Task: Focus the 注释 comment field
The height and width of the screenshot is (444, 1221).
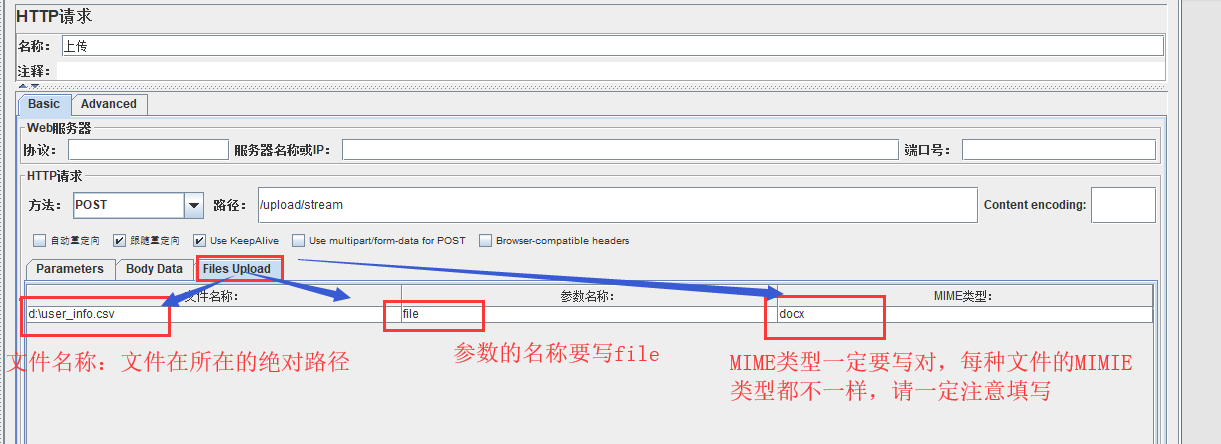Action: click(x=610, y=71)
